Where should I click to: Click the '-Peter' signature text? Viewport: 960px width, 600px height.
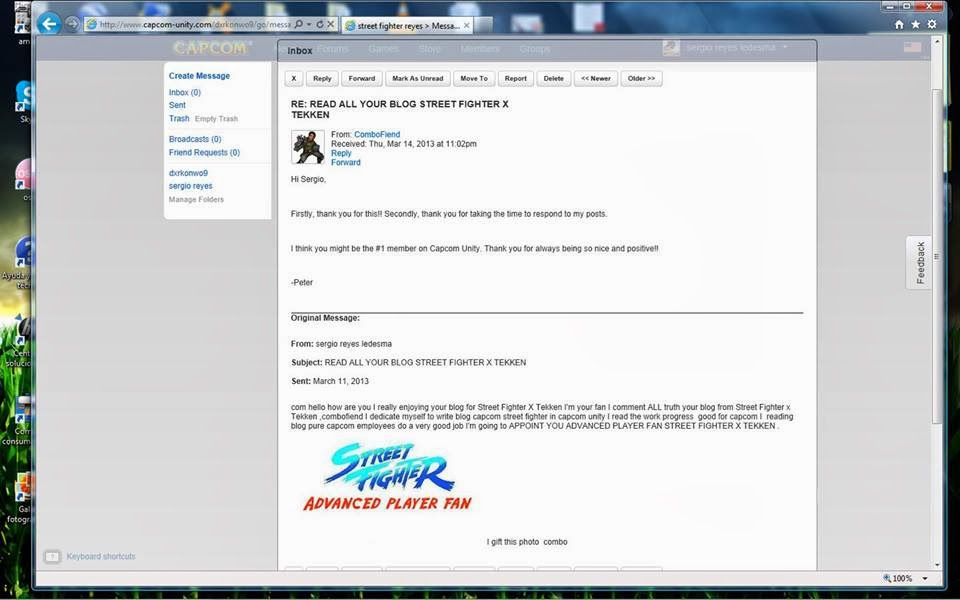point(302,283)
